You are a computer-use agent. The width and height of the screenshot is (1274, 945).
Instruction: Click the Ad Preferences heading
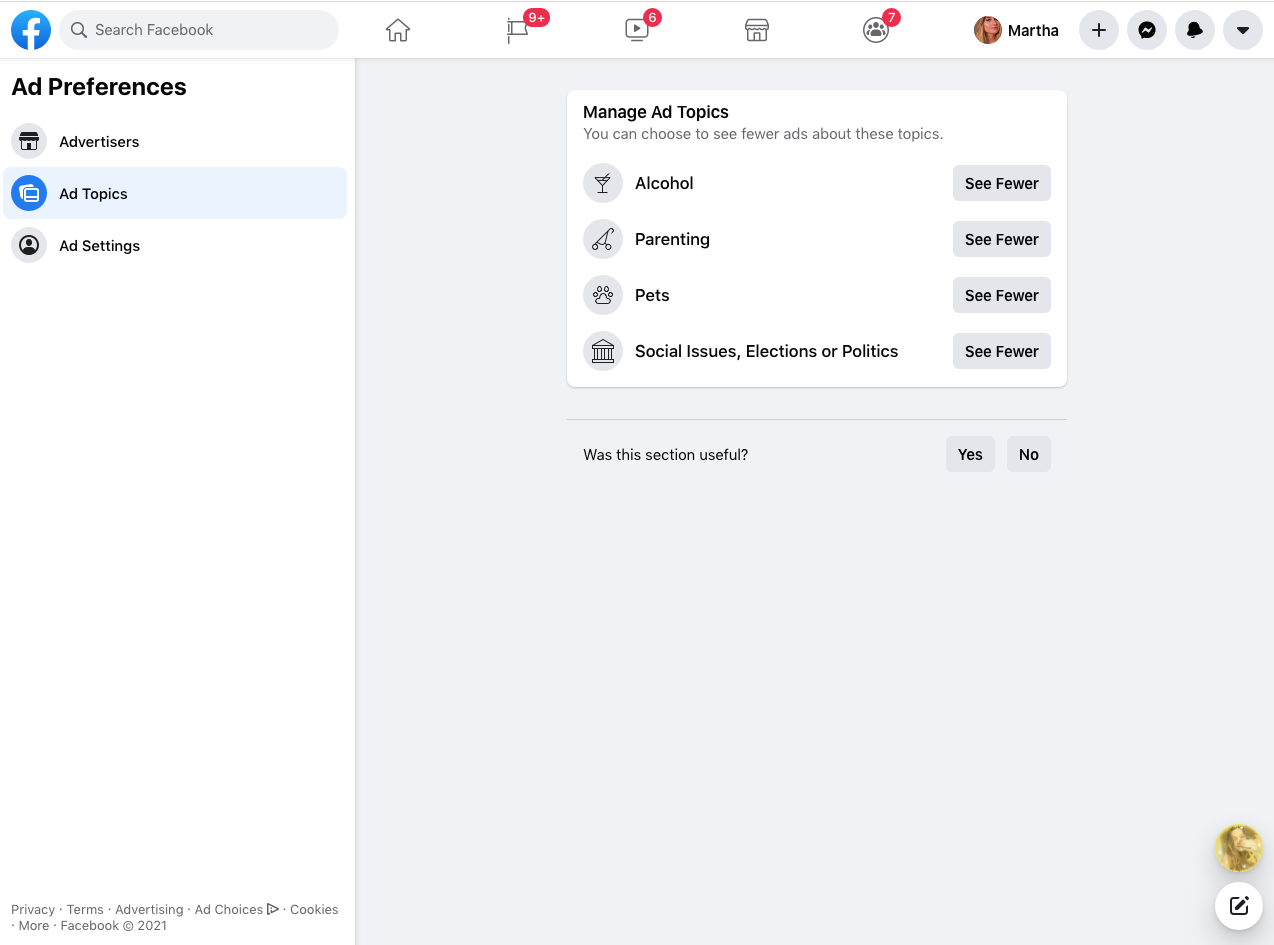pos(99,87)
